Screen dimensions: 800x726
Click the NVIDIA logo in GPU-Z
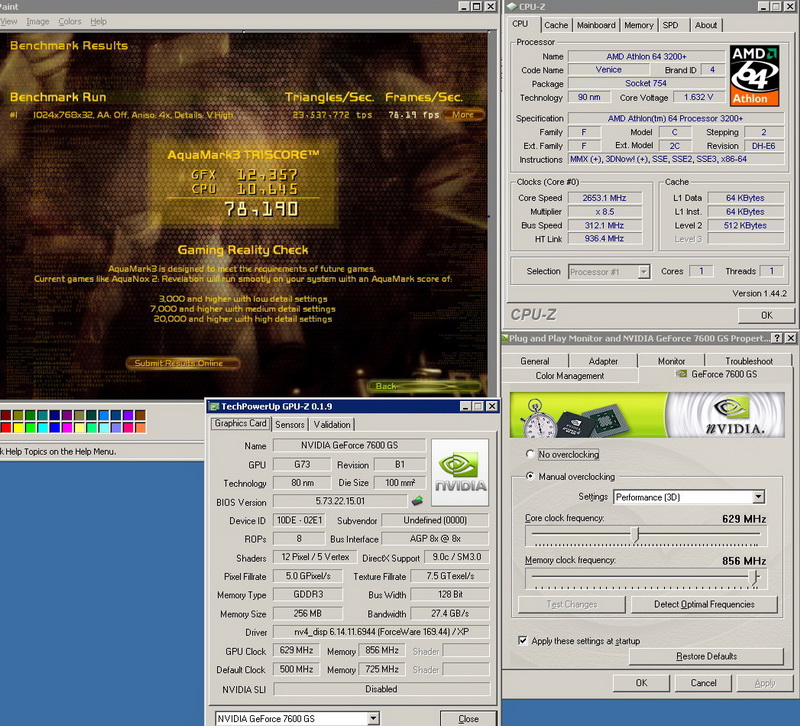coord(460,472)
